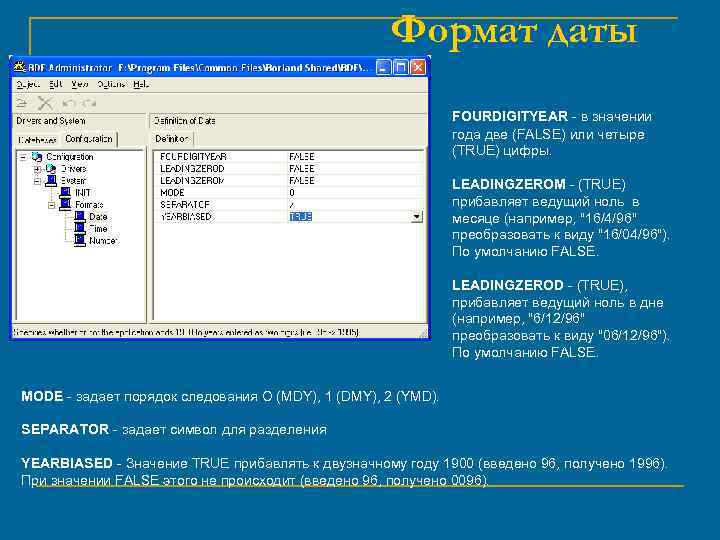The height and width of the screenshot is (540, 720).
Task: Open the View menu
Action: tap(79, 84)
